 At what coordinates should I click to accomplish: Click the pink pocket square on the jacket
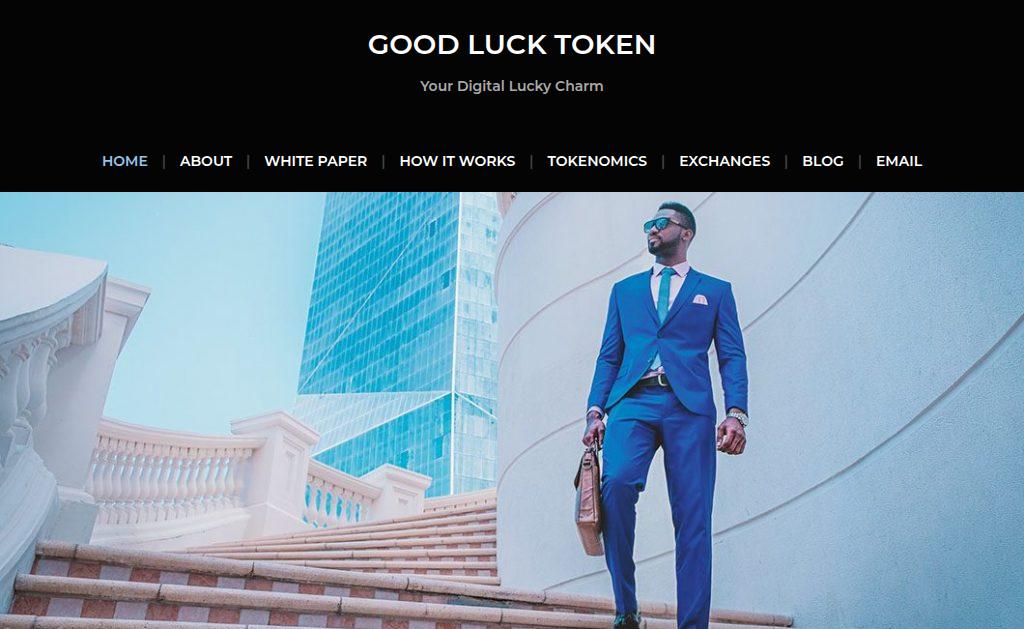coord(699,299)
